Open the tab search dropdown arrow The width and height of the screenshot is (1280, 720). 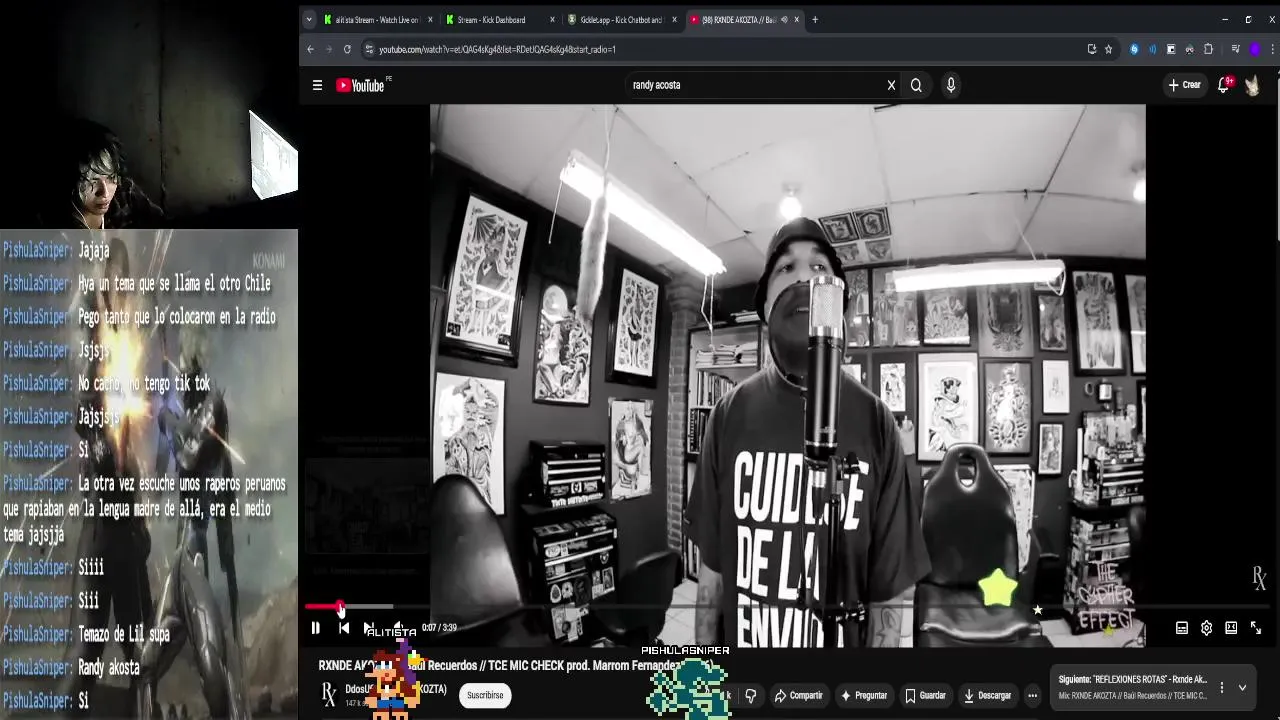[308, 19]
